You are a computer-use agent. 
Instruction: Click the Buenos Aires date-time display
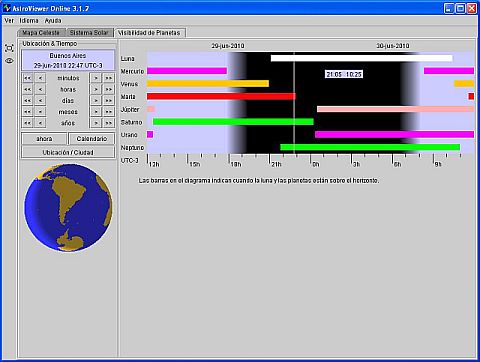click(x=68, y=60)
